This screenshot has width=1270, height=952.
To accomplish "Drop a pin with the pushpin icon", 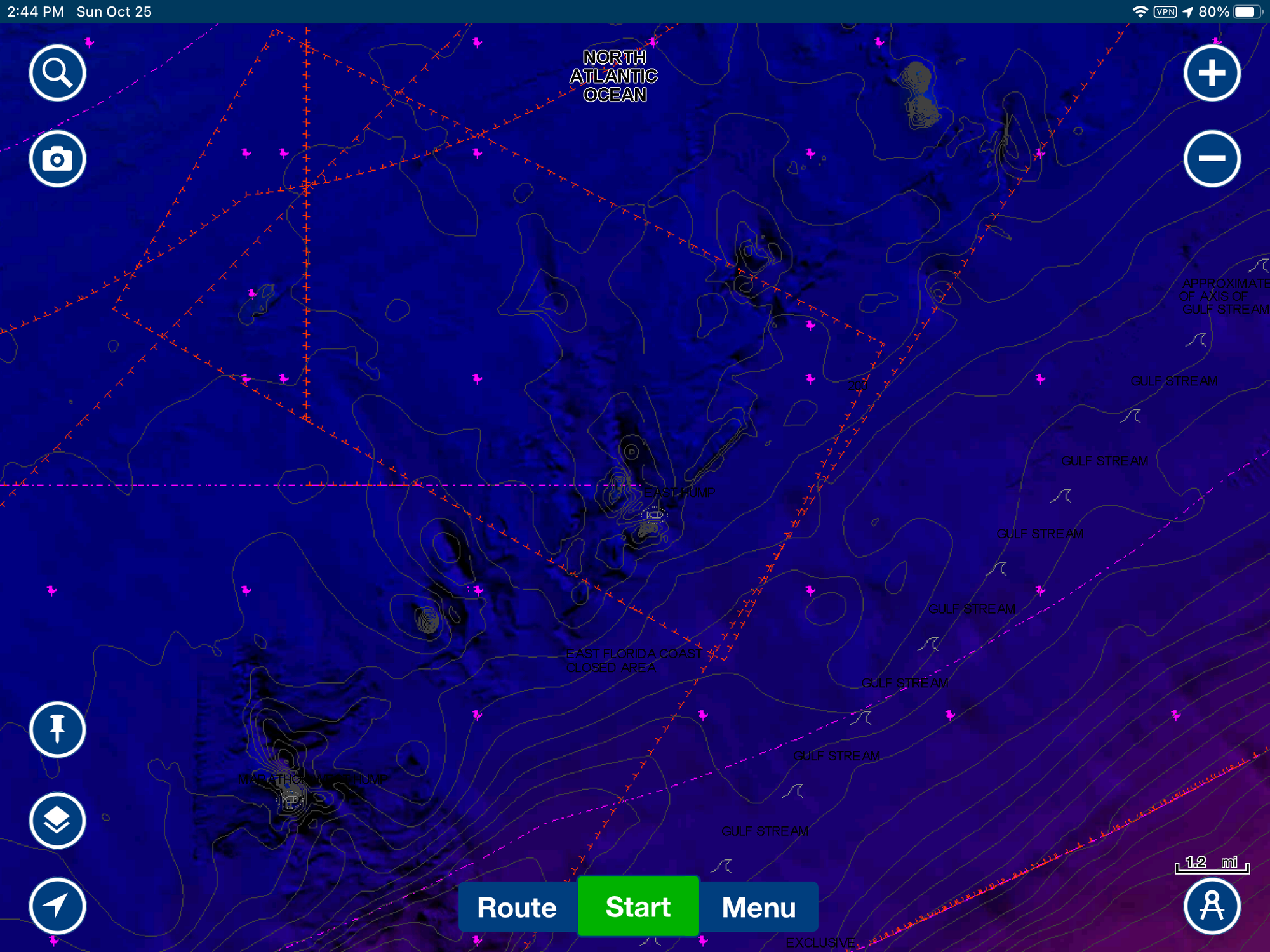I will [x=57, y=729].
